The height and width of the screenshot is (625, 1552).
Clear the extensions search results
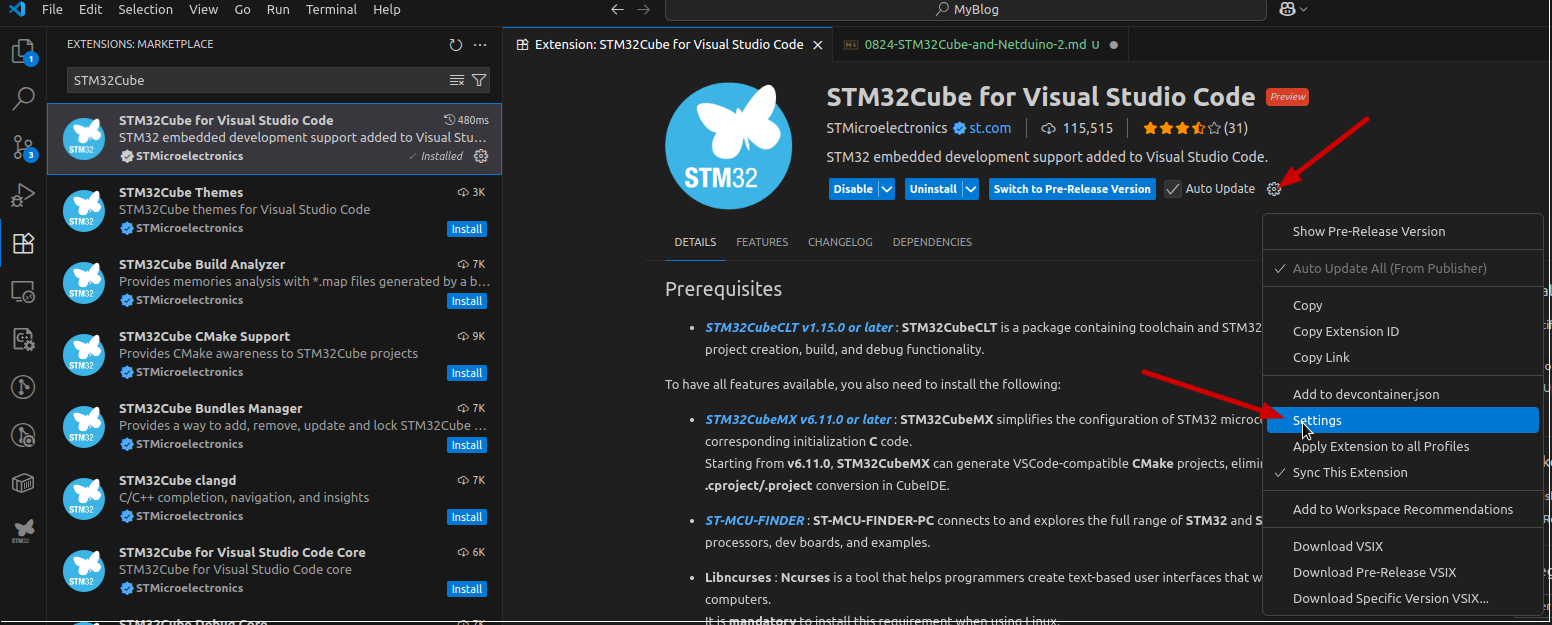[457, 80]
